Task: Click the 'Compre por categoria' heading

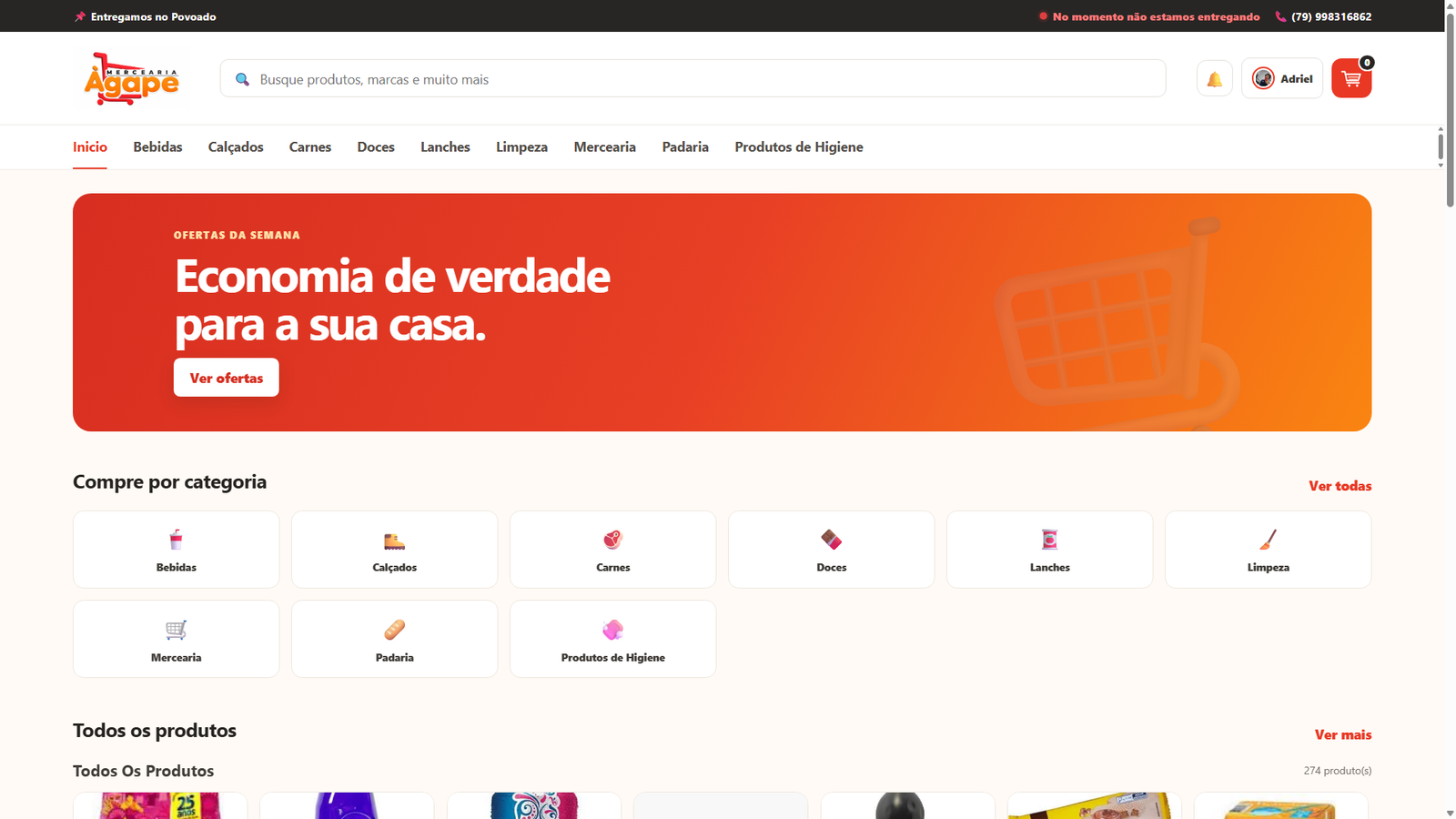Action: [169, 481]
